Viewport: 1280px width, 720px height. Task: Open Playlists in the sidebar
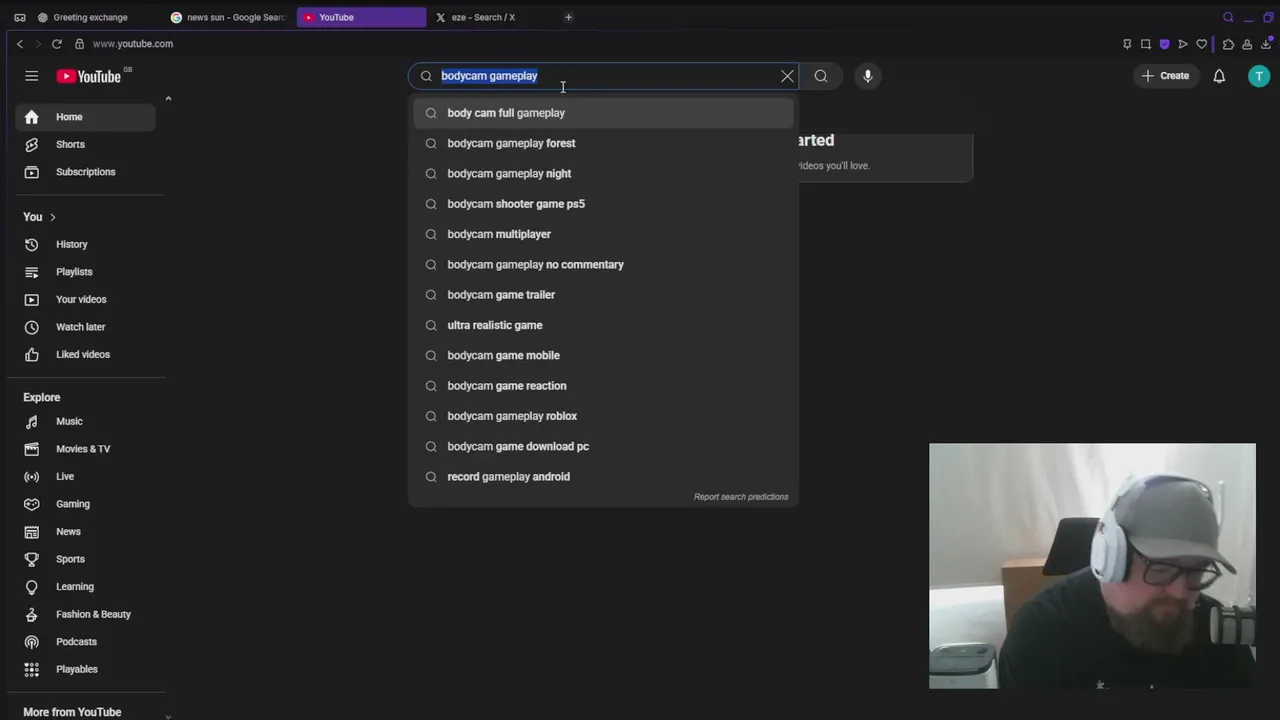[85, 272]
